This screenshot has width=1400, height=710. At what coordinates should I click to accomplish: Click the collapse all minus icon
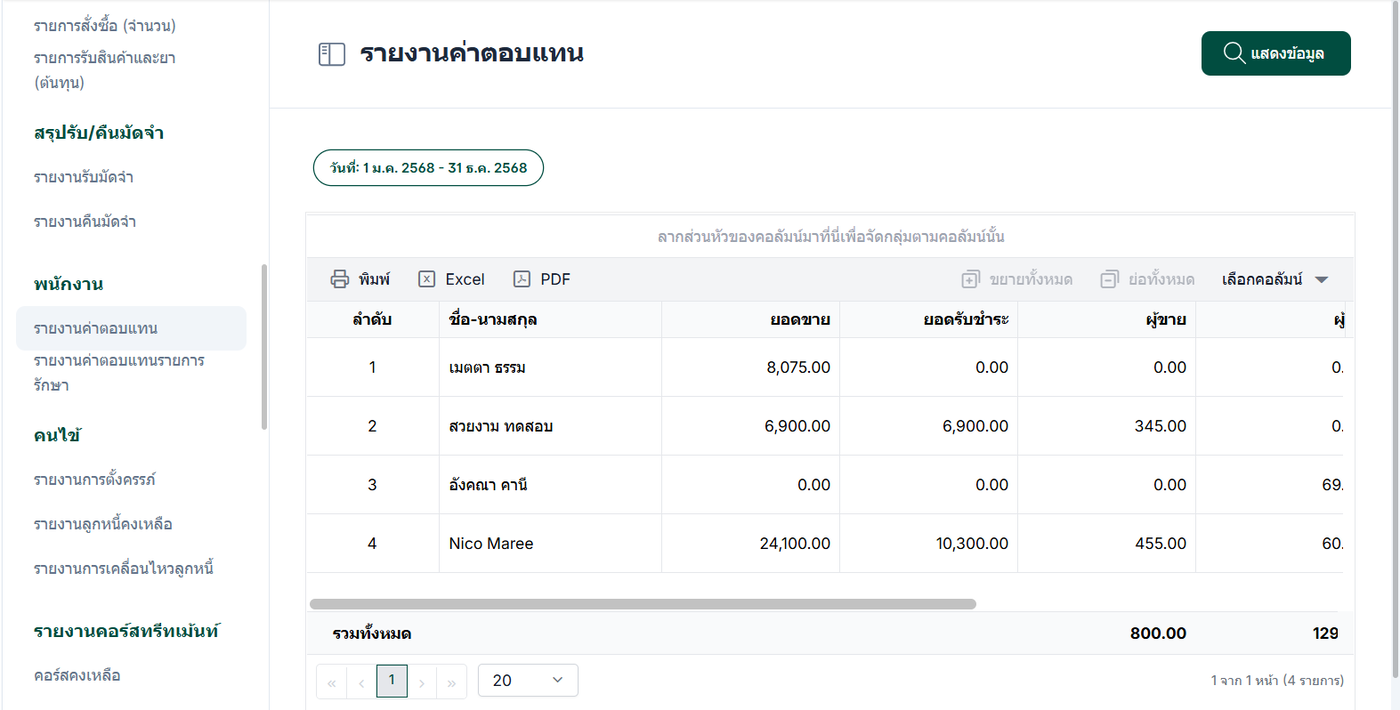click(1108, 279)
